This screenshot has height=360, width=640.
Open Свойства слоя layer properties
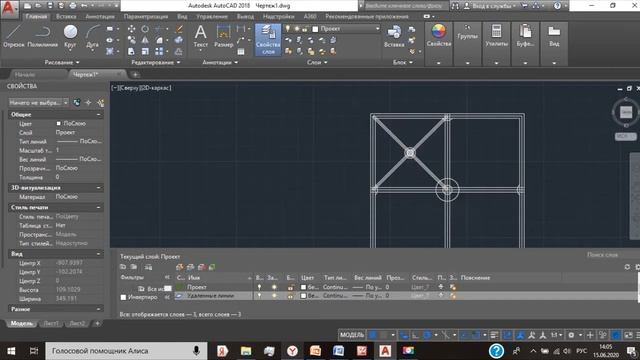pyautogui.click(x=268, y=40)
